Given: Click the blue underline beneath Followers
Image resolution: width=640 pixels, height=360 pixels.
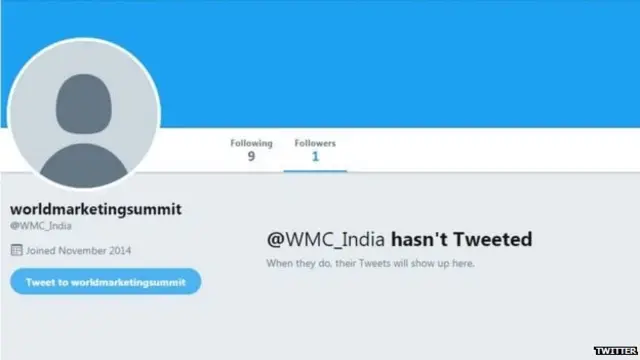Looking at the screenshot, I should 315,171.
